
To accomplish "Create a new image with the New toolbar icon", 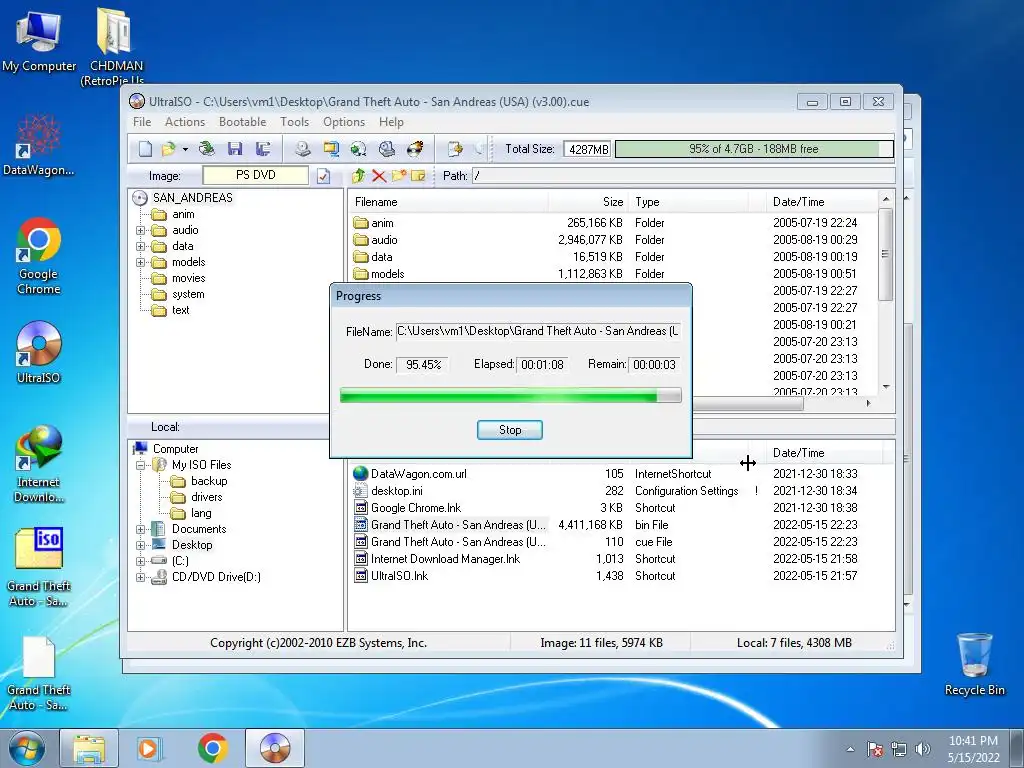I will [x=145, y=149].
